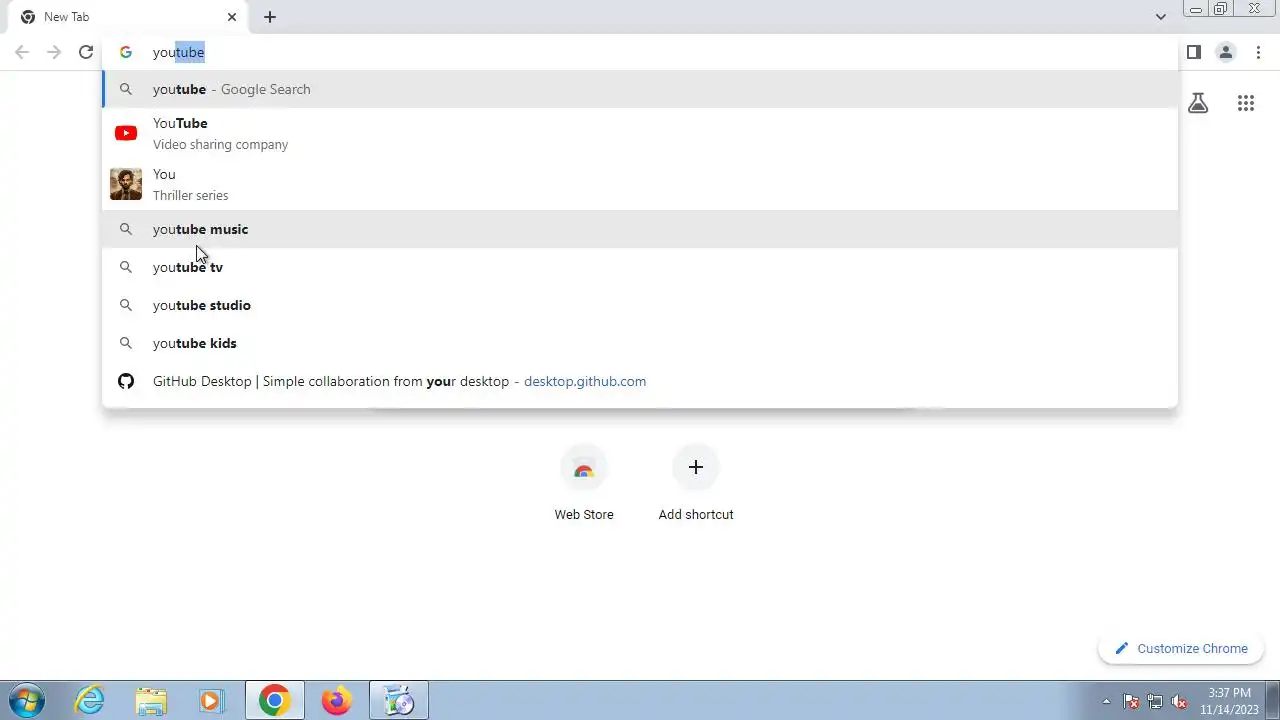1280x720 pixels.
Task: Click the address bar text field
Action: click(x=640, y=52)
